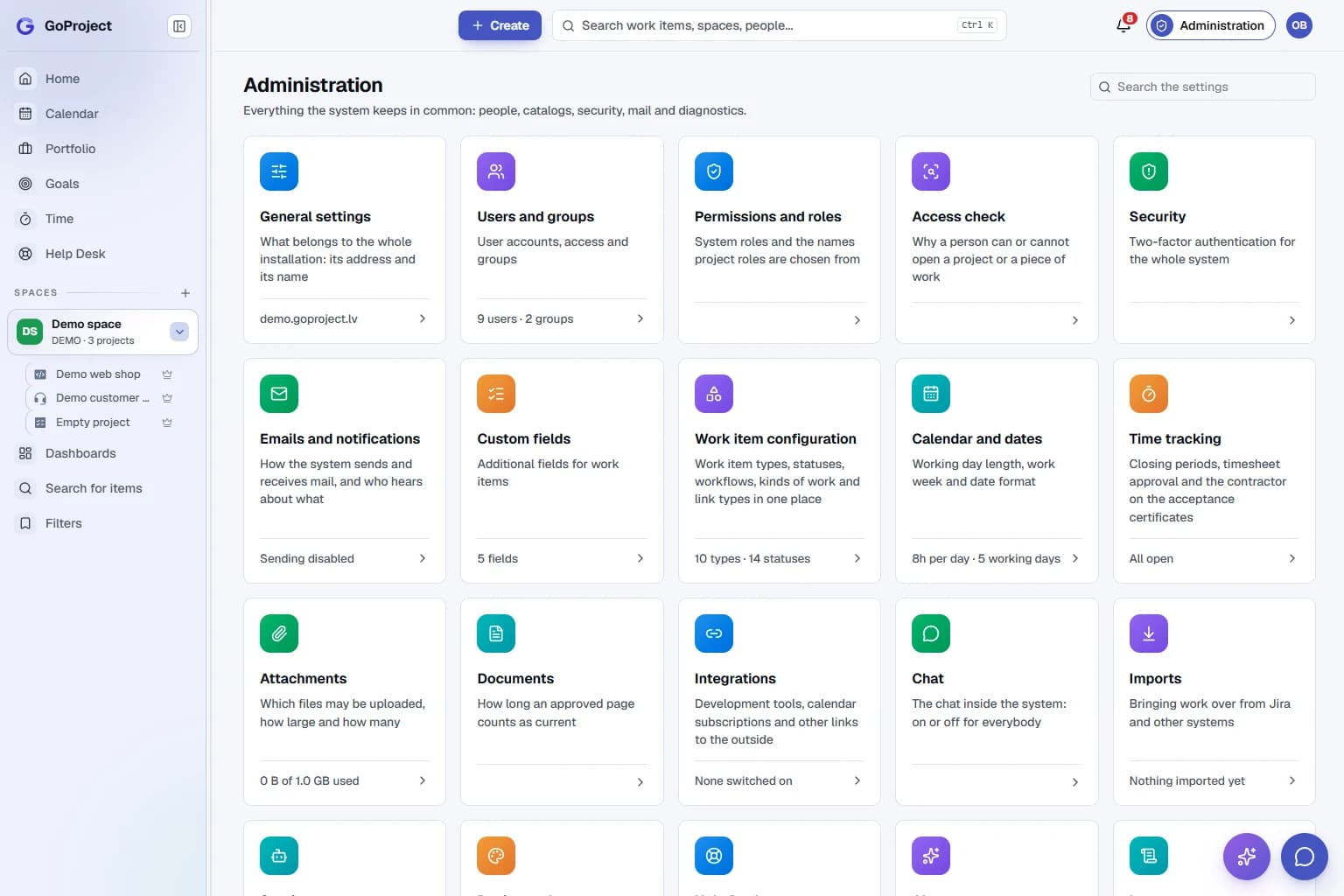Open the floating AI assistant sparkle button

tap(1247, 857)
